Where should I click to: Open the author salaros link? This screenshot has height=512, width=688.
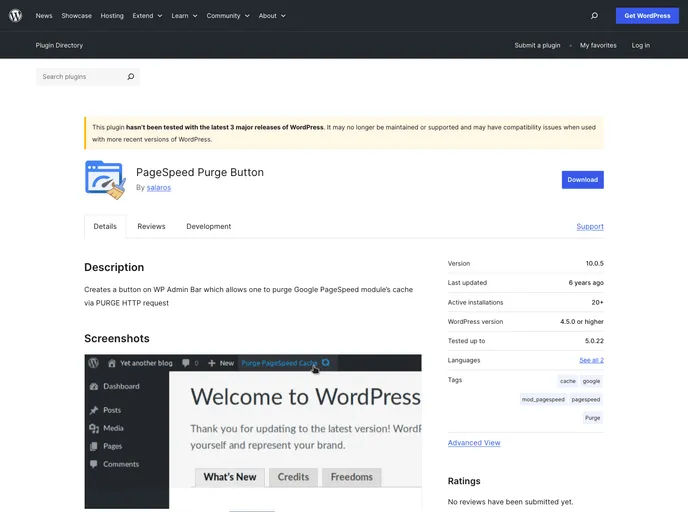point(158,187)
